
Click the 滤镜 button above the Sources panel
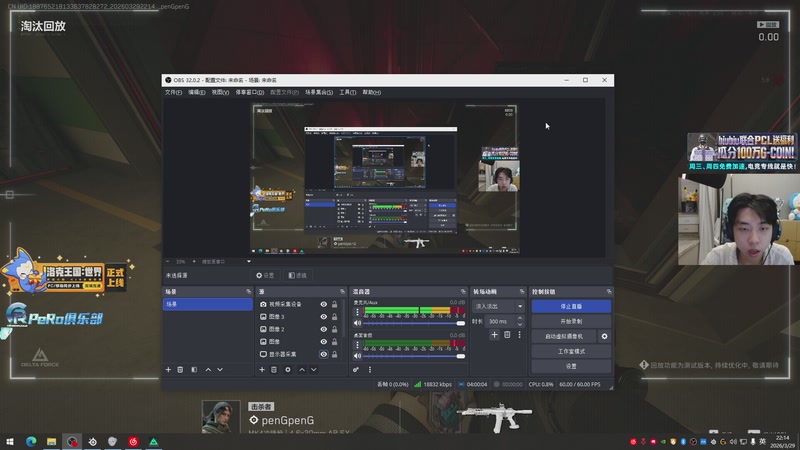tap(297, 276)
